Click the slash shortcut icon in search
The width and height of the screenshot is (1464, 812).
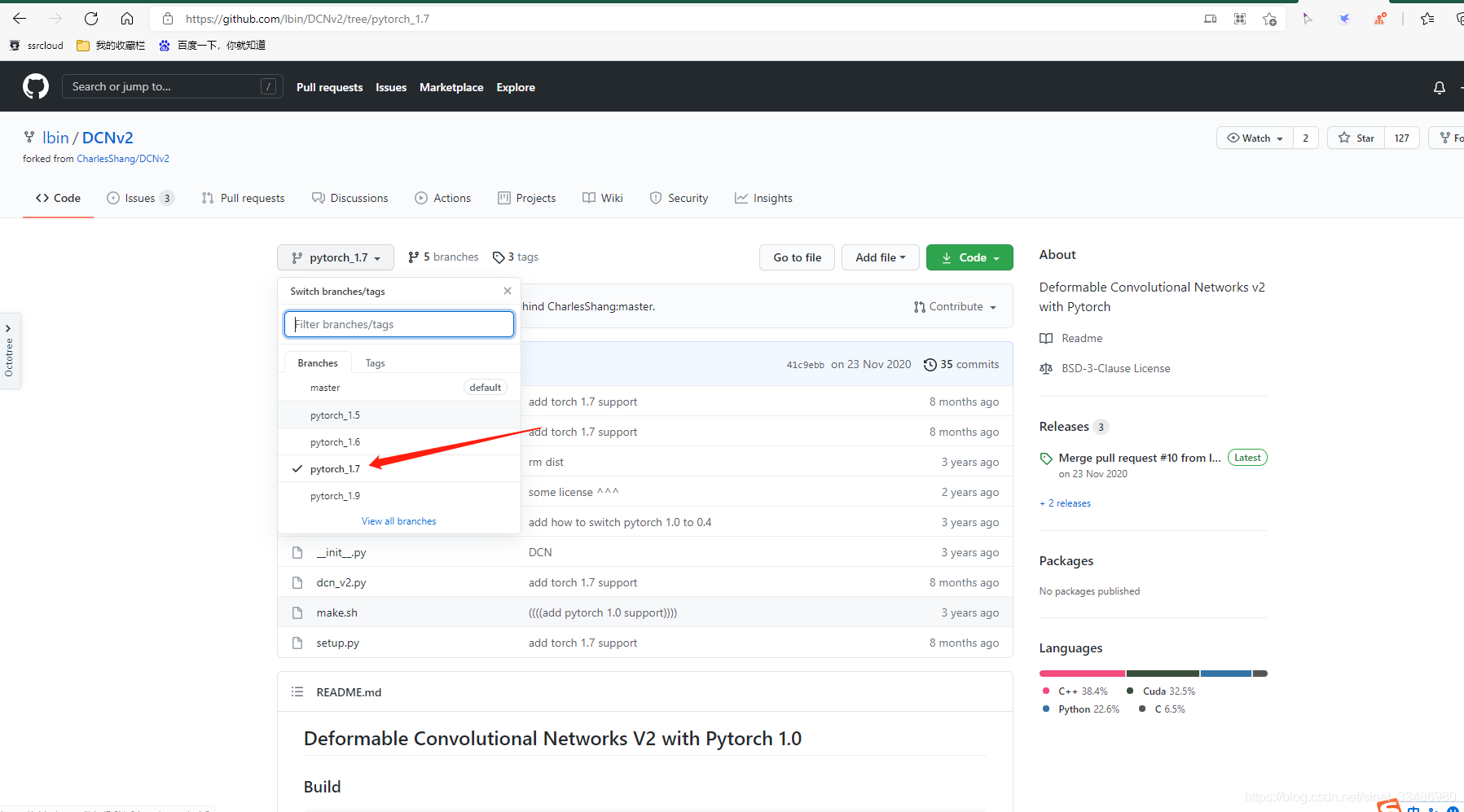(x=268, y=86)
